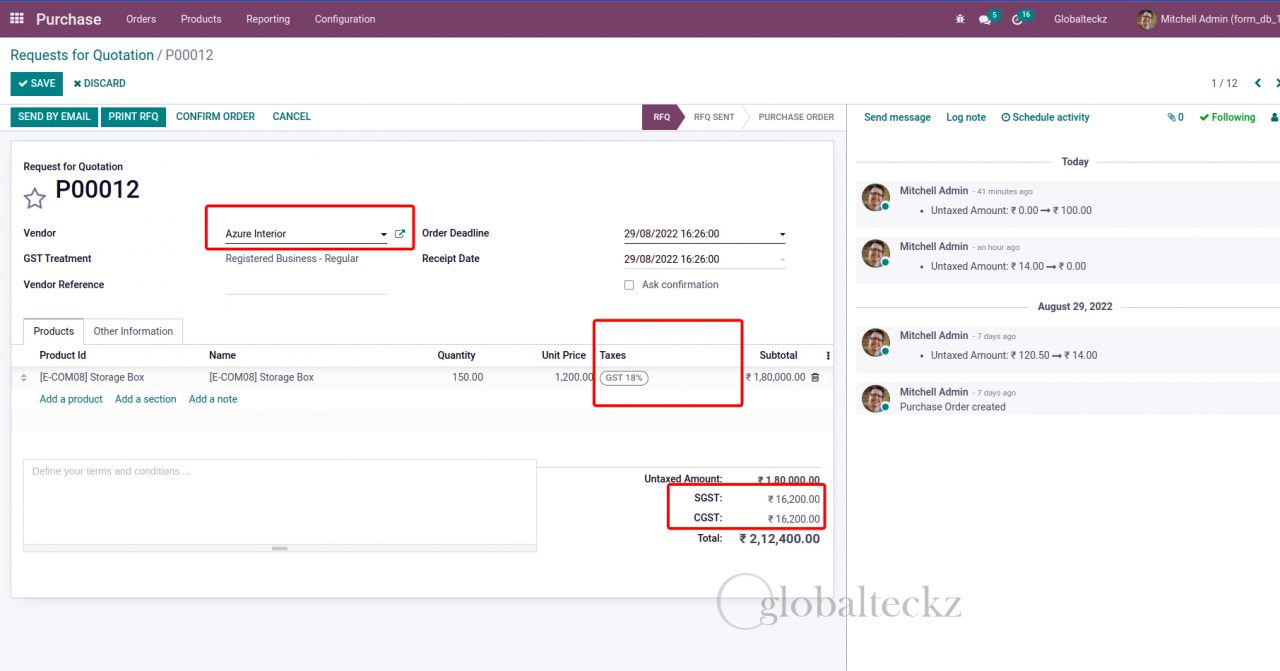This screenshot has height=671, width=1280.
Task: Switch to the Other Information tab
Action: coord(133,331)
